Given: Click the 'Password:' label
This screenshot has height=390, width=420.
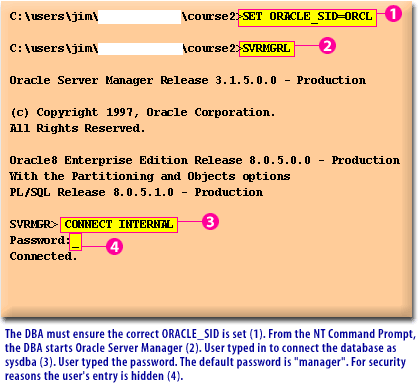Looking at the screenshot, I should [39, 240].
